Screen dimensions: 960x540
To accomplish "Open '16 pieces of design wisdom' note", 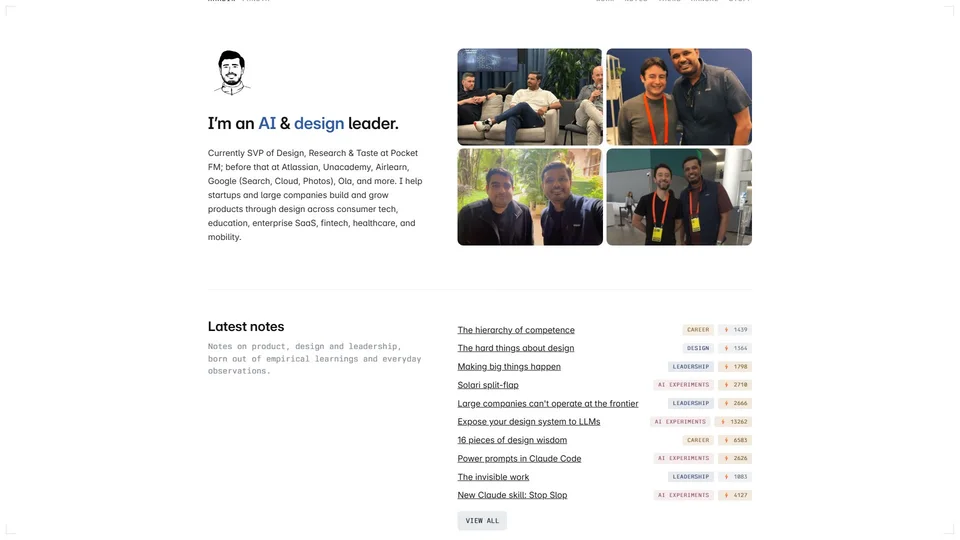I will tap(512, 440).
